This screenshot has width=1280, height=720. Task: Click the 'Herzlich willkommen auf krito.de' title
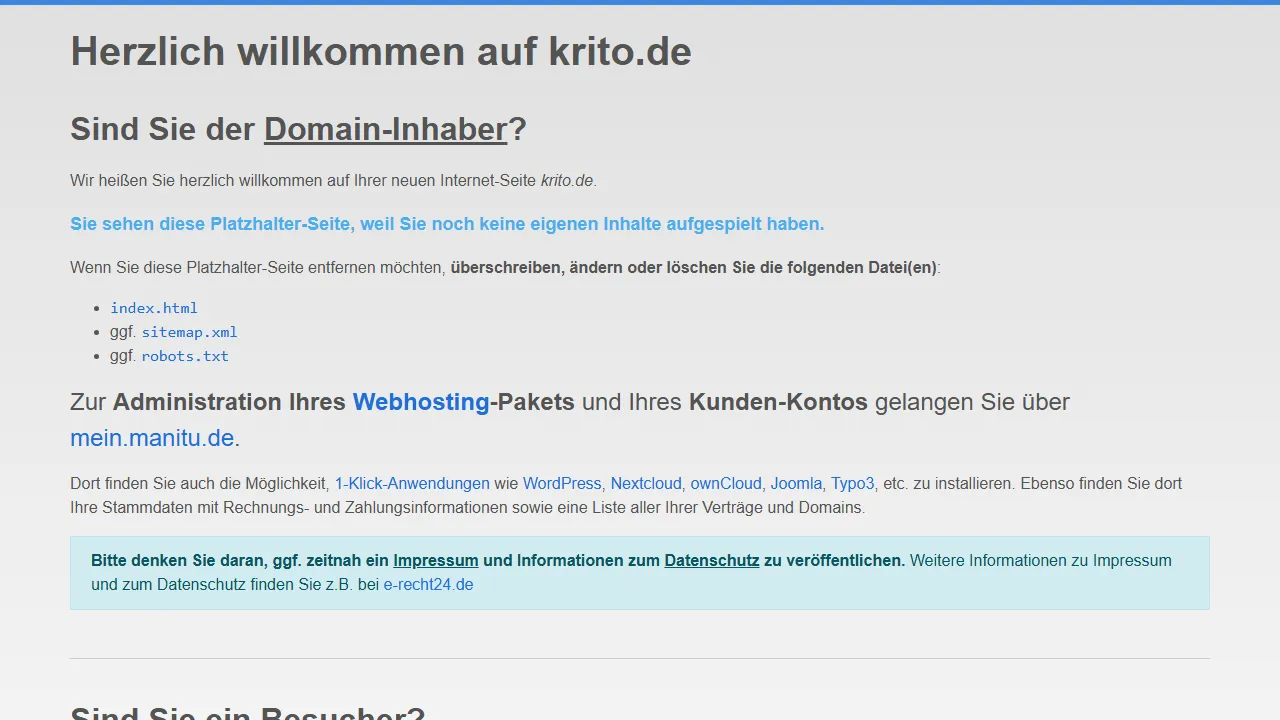coord(381,52)
